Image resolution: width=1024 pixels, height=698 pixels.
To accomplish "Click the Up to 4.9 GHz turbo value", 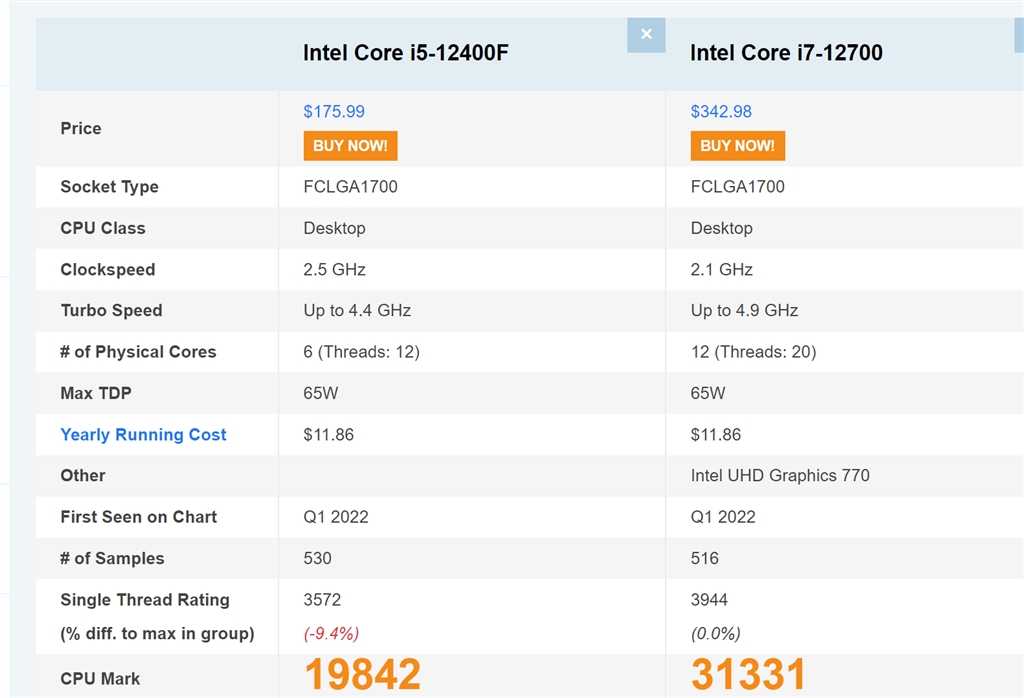I will tap(744, 311).
